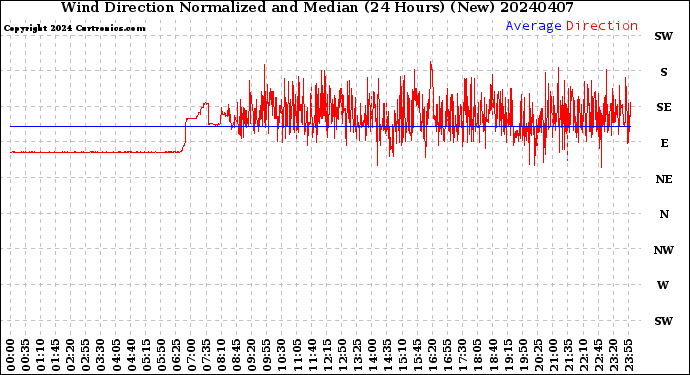Click the 15:10 time label
The width and height of the screenshot is (690, 375).
[402, 355]
